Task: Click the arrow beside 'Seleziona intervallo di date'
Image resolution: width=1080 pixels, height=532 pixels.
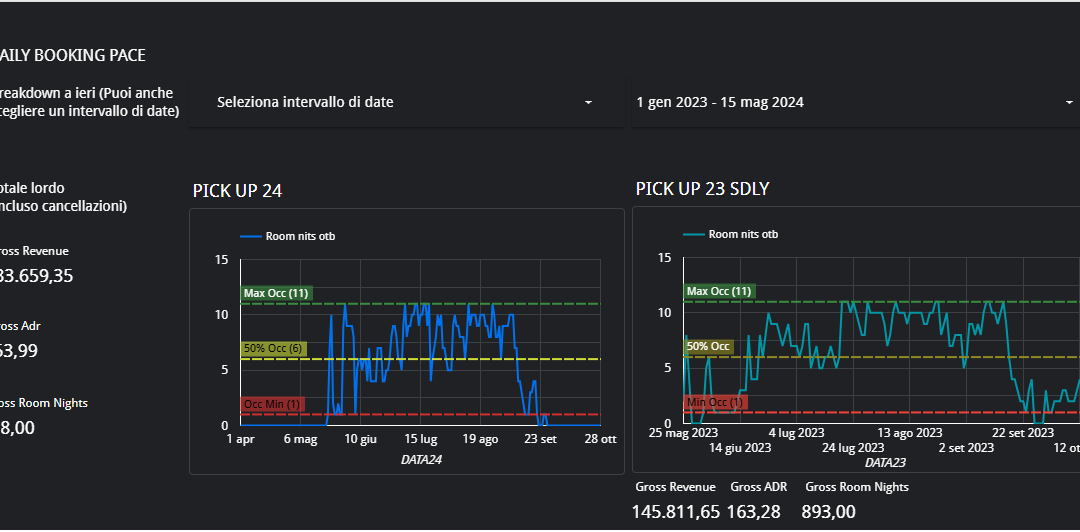Action: coord(588,103)
